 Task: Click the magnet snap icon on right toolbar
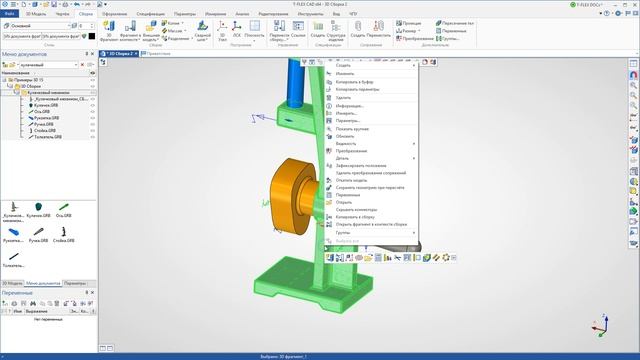(633, 75)
